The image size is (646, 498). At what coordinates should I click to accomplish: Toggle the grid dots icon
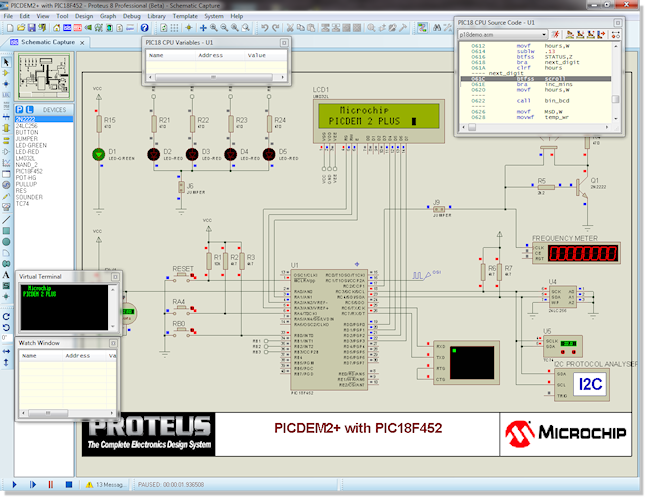[x=175, y=28]
